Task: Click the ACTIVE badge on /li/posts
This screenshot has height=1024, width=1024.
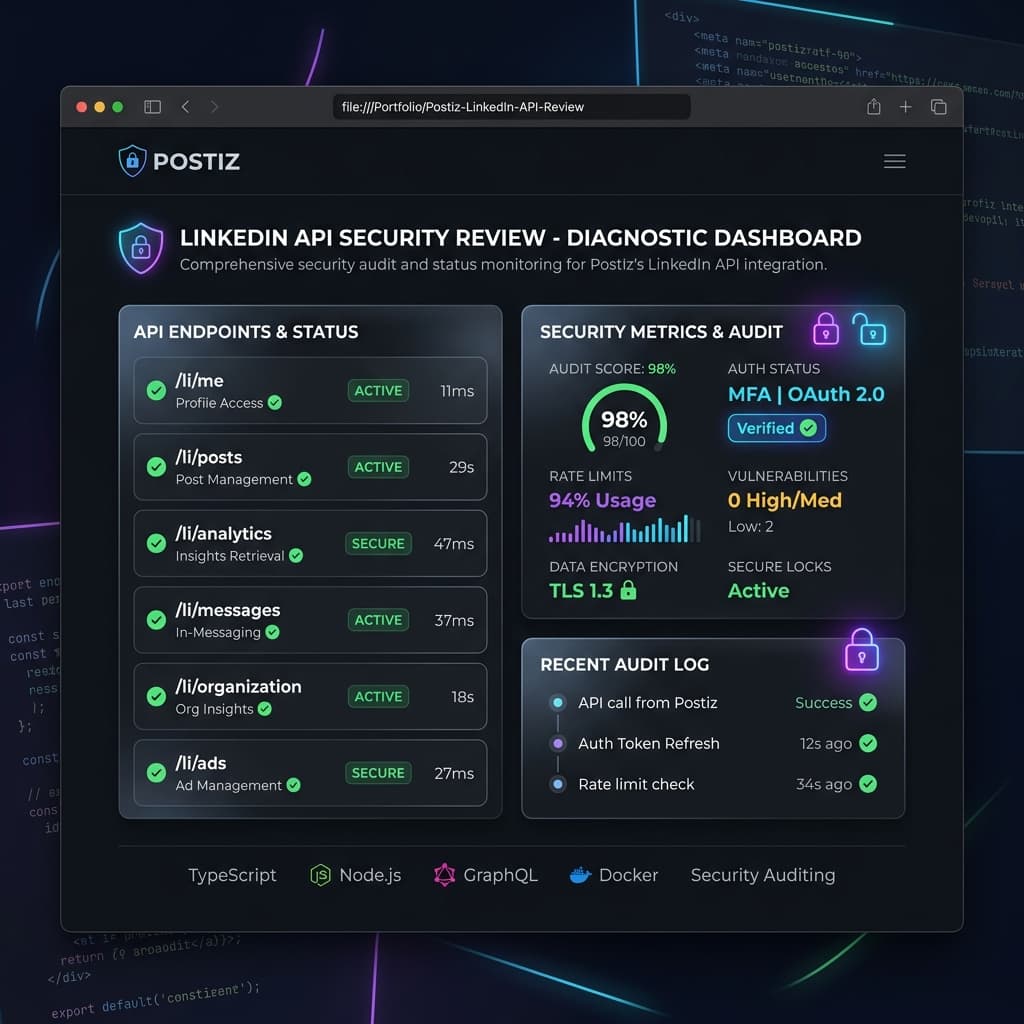Action: (378, 467)
